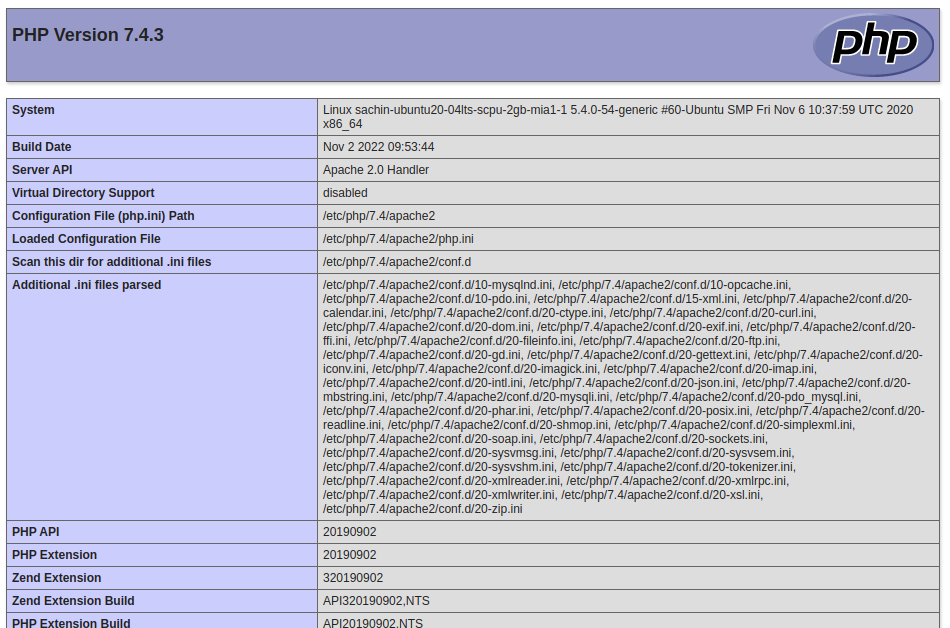This screenshot has height=628, width=950.
Task: Select the "disabled" value
Action: pyautogui.click(x=345, y=193)
